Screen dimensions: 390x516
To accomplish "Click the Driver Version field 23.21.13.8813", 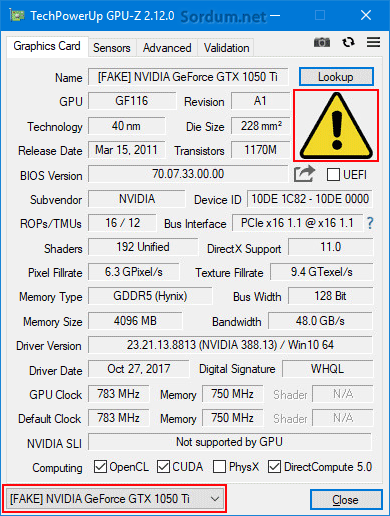I will [x=230, y=345].
